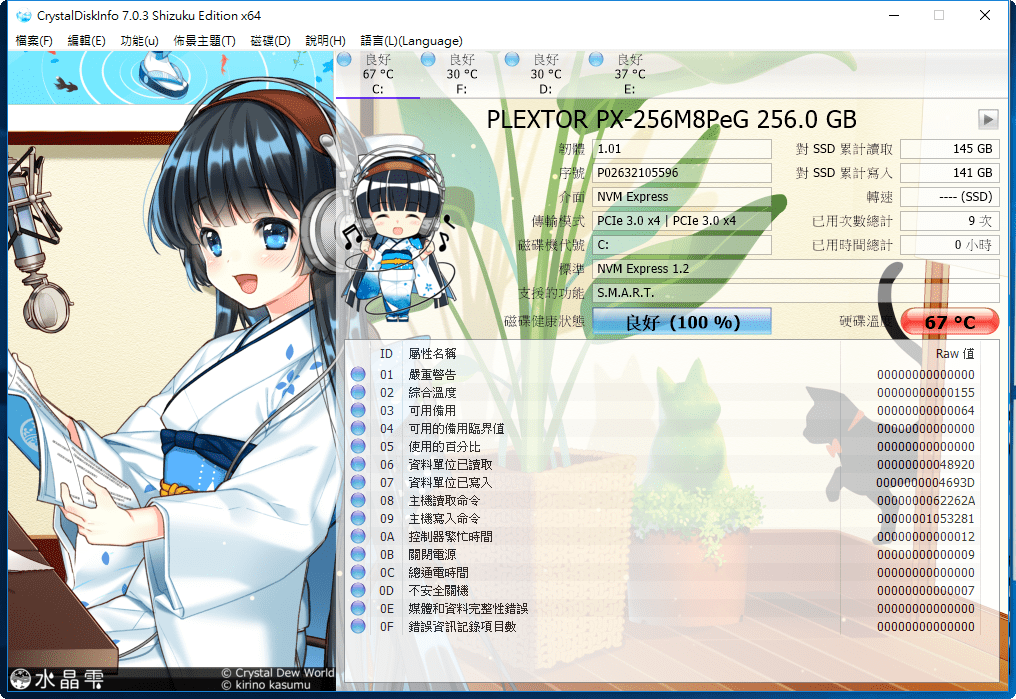Select the 錯誤資訊記錄項目數 attribute name

click(x=463, y=626)
